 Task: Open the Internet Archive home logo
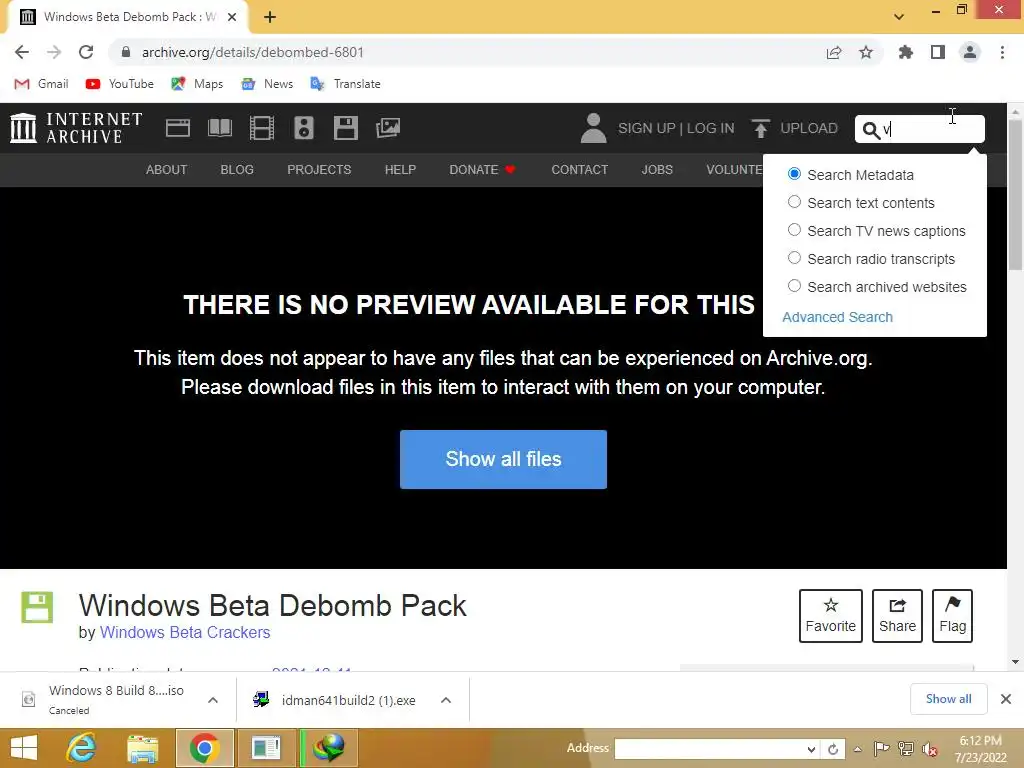coord(76,128)
